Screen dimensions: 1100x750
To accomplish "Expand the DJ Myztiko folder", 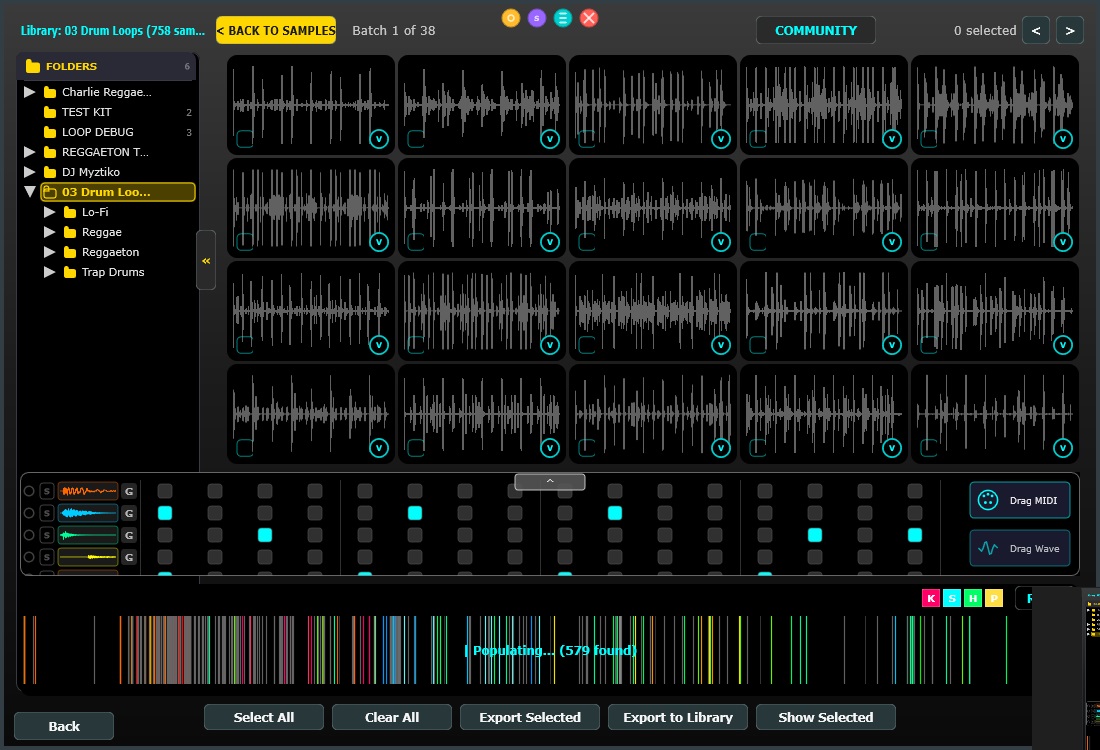I will (29, 172).
